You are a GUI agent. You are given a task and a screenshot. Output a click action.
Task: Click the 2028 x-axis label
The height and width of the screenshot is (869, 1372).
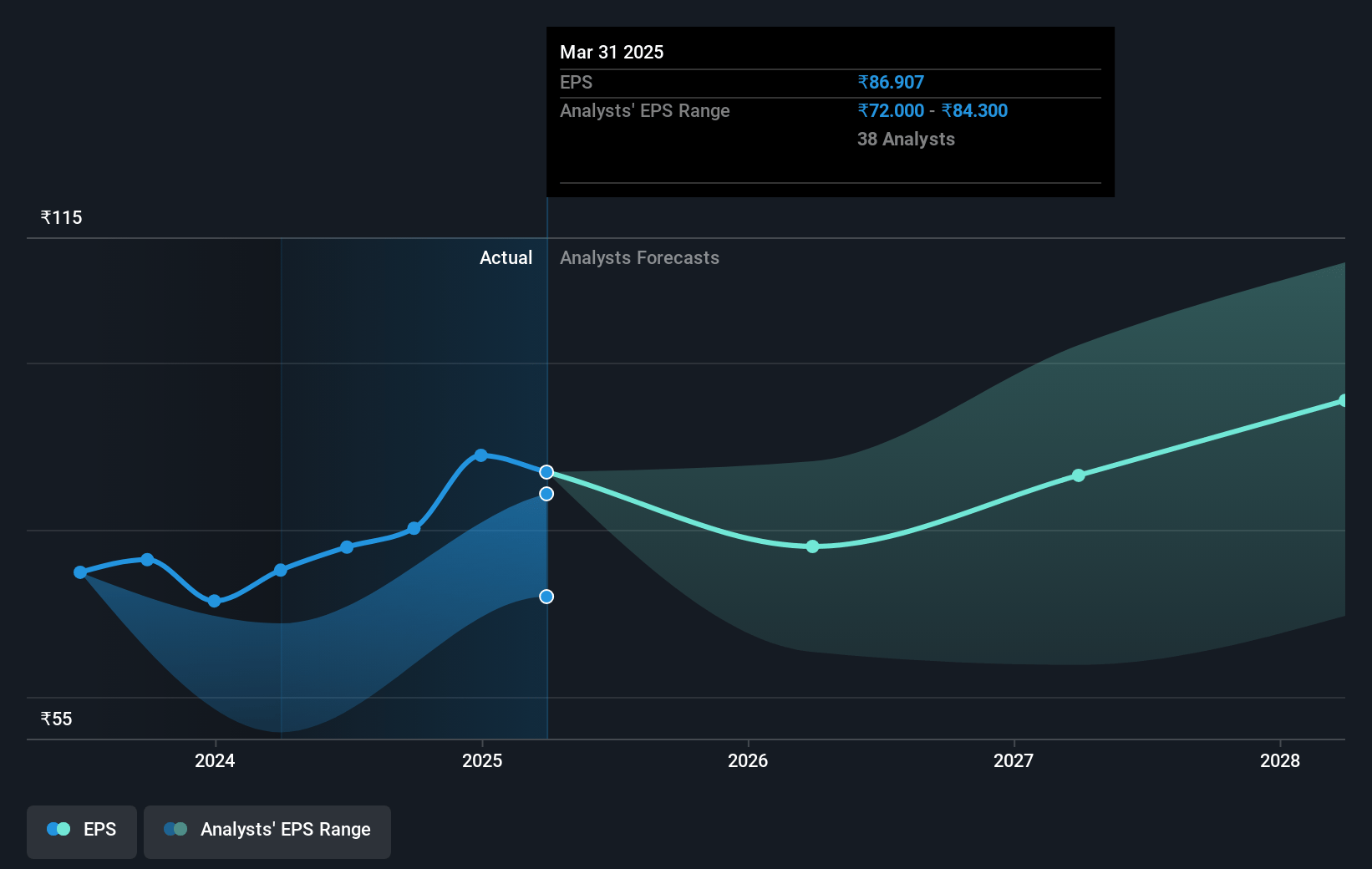1280,760
